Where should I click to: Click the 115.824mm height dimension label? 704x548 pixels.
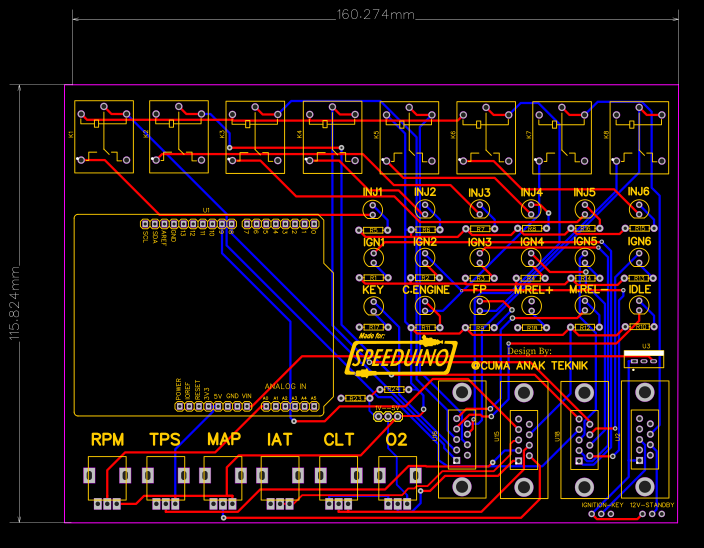(x=14, y=303)
